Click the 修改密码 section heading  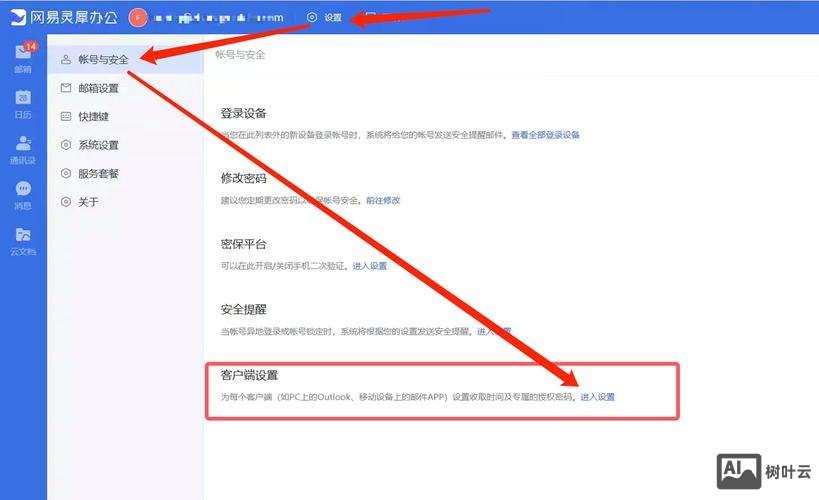point(243,179)
